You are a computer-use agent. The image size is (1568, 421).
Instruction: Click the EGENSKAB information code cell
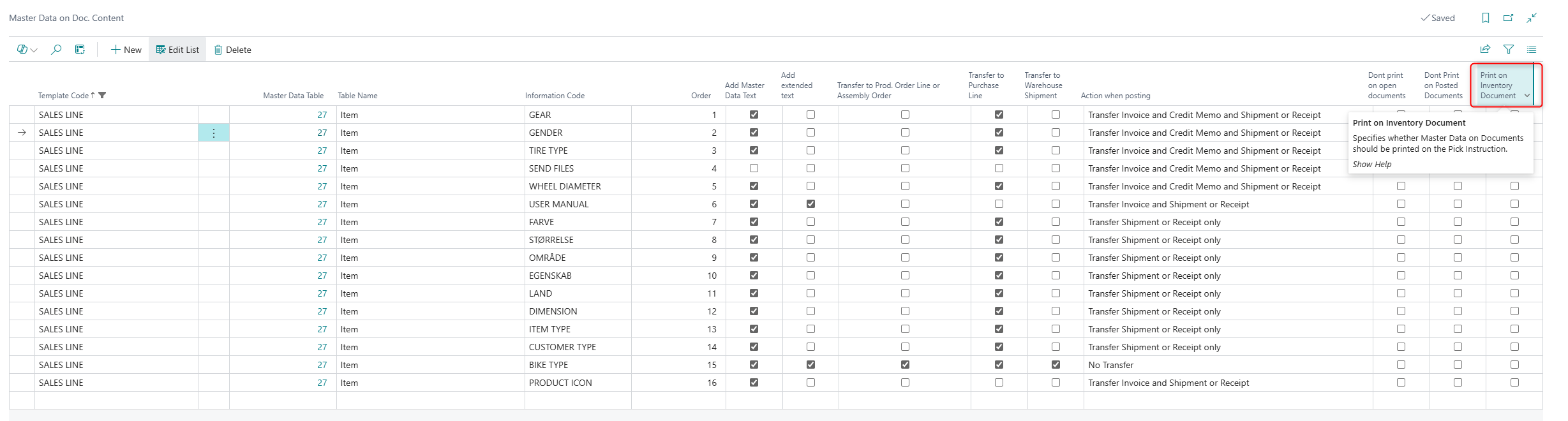(x=578, y=276)
